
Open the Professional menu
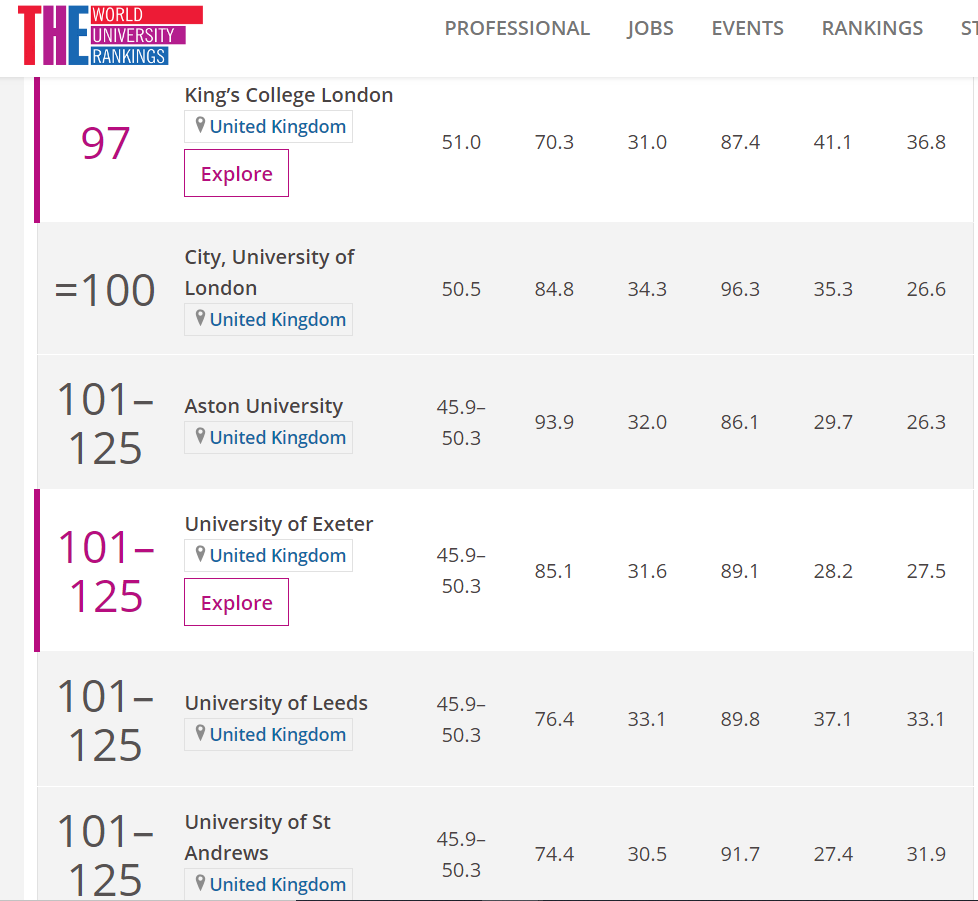pos(517,28)
